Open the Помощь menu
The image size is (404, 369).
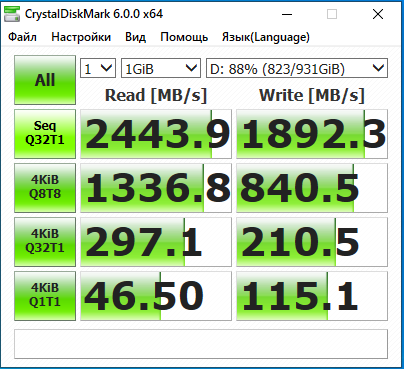[x=184, y=37]
